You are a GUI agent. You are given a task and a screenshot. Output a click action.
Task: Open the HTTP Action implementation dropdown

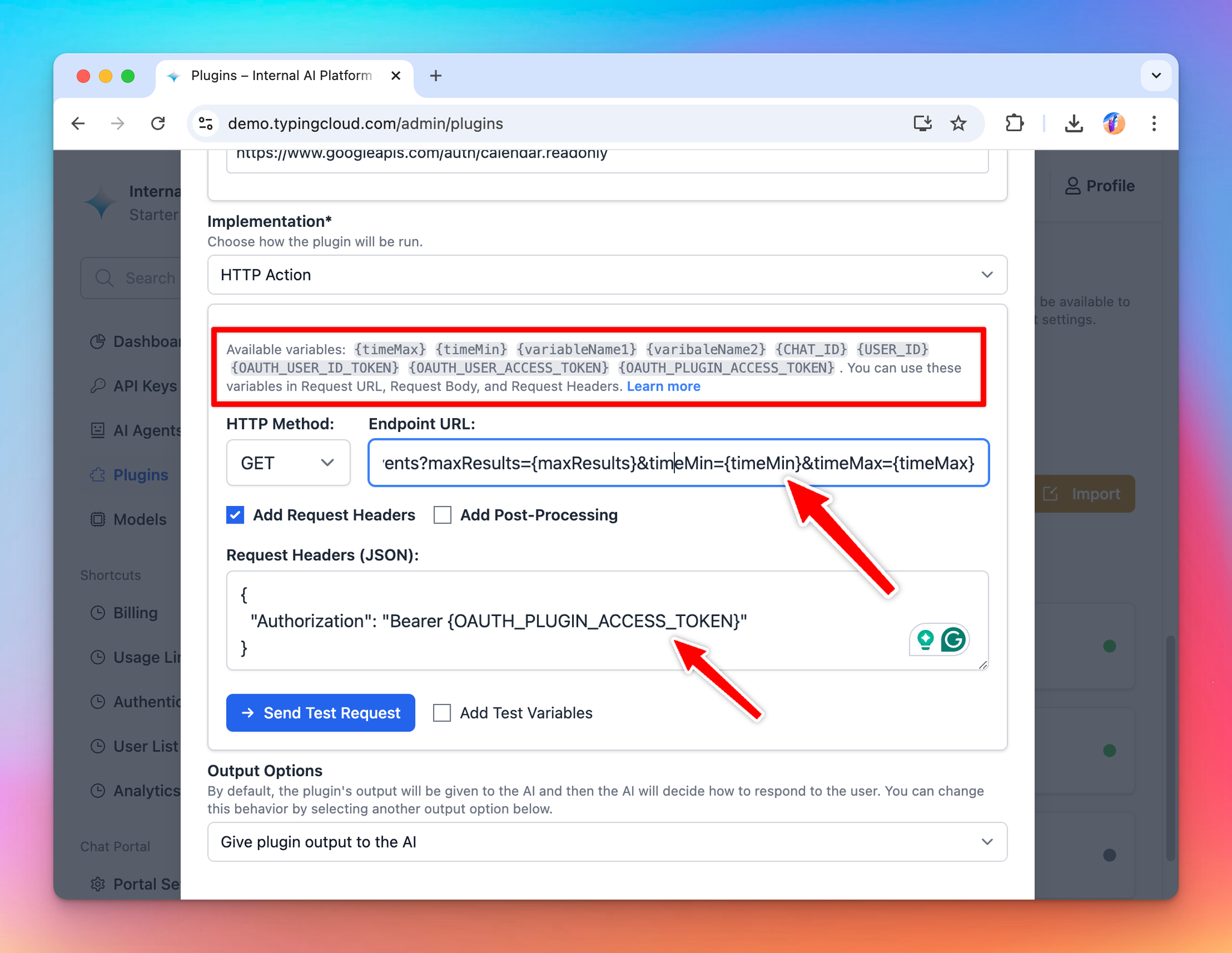(x=607, y=275)
